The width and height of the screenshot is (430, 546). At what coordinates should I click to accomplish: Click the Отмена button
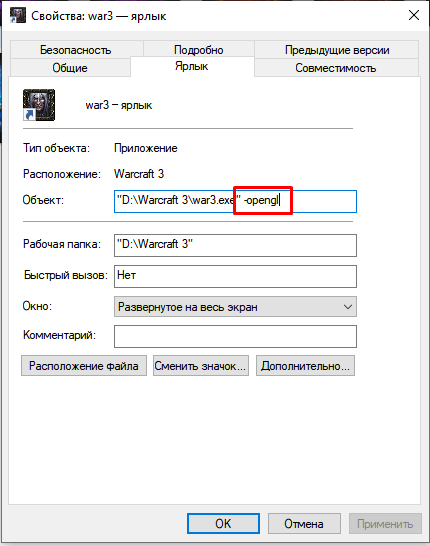coord(304,523)
